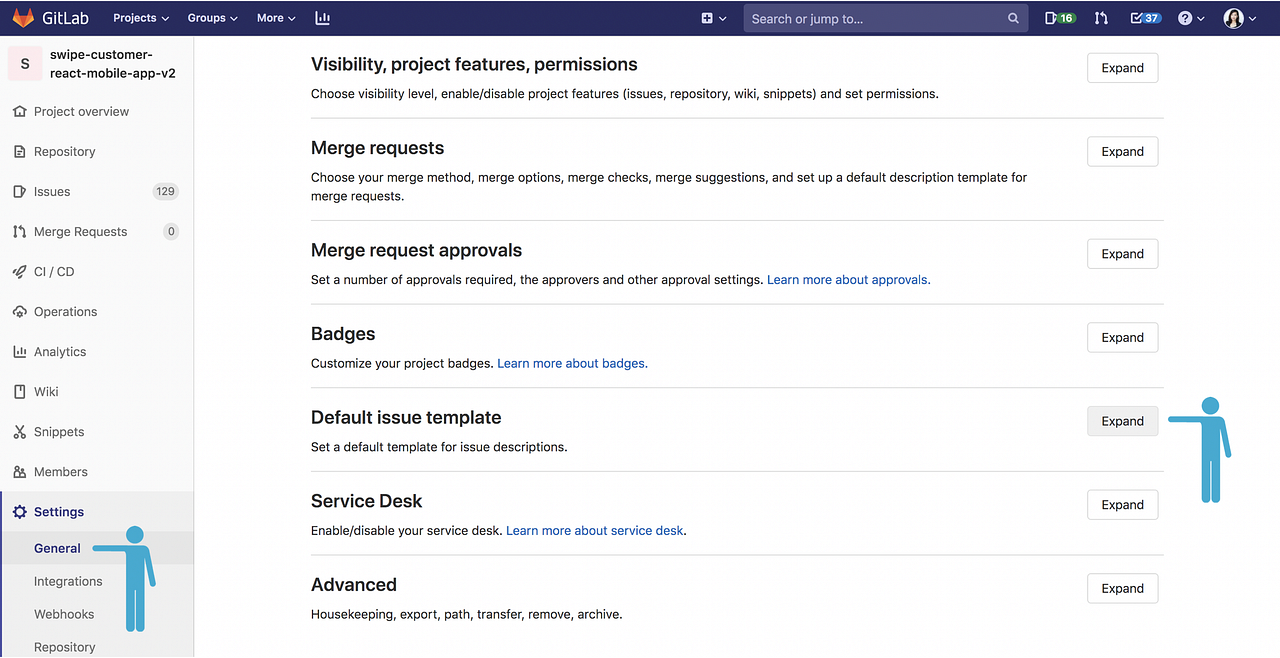Viewport: 1280px width, 658px height.
Task: Follow the Learn more about service desk link
Action: (x=596, y=530)
